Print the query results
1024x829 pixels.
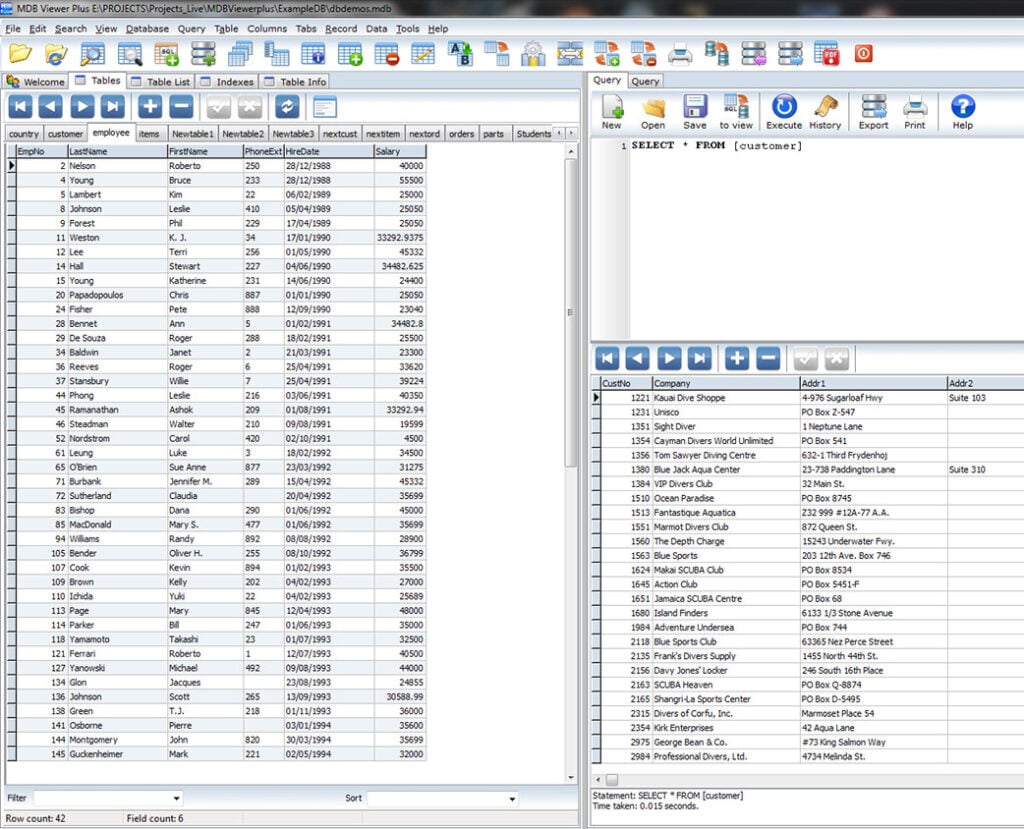pyautogui.click(x=917, y=110)
